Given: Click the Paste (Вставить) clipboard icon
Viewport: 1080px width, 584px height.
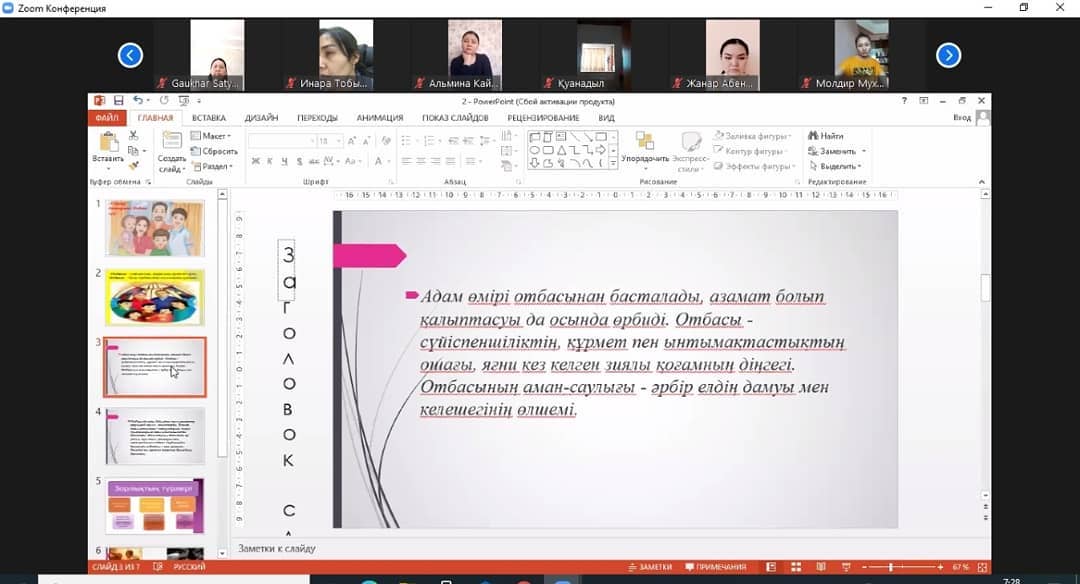Looking at the screenshot, I should point(107,147).
